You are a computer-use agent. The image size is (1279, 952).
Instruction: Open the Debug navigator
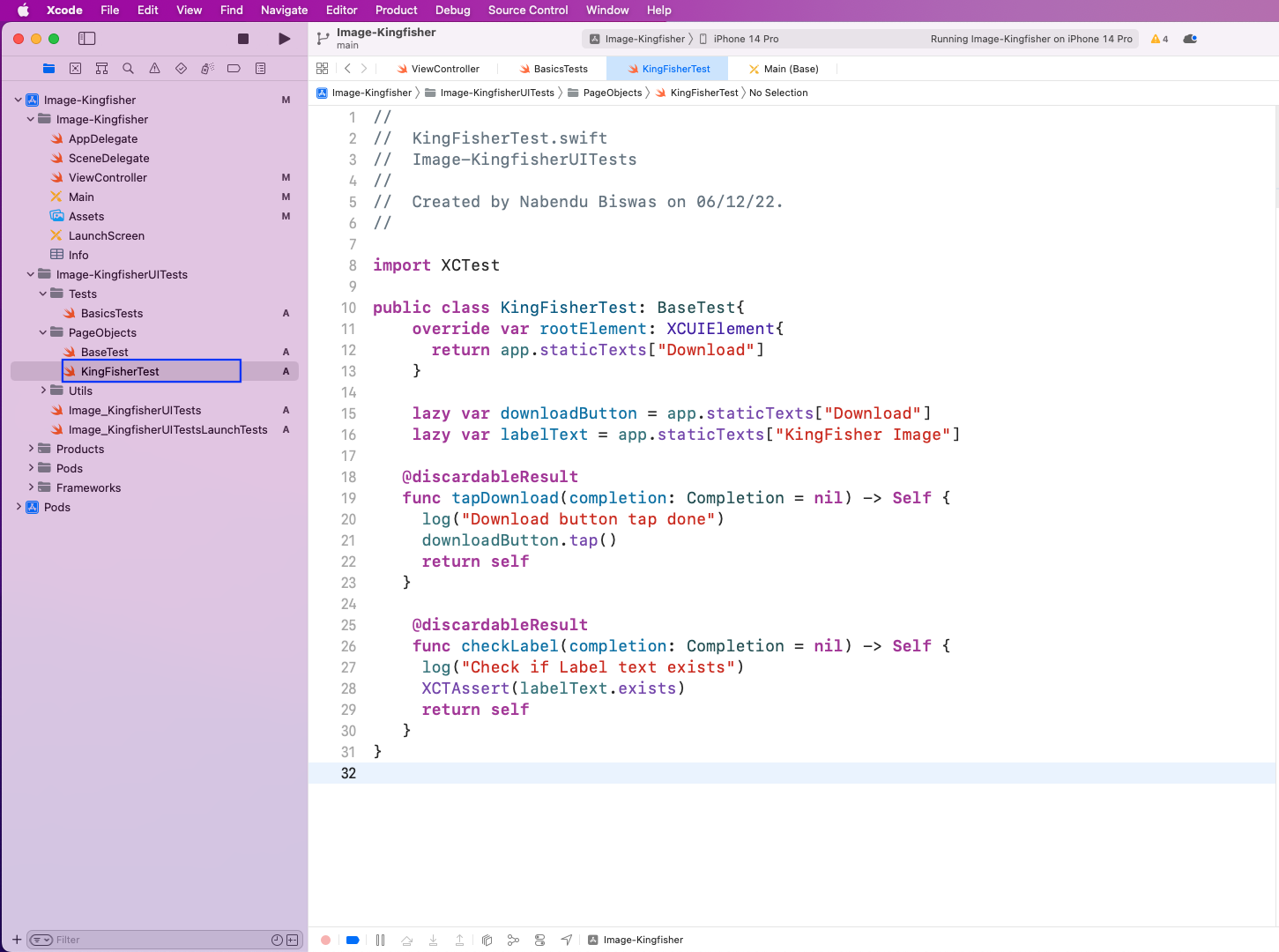click(x=208, y=69)
